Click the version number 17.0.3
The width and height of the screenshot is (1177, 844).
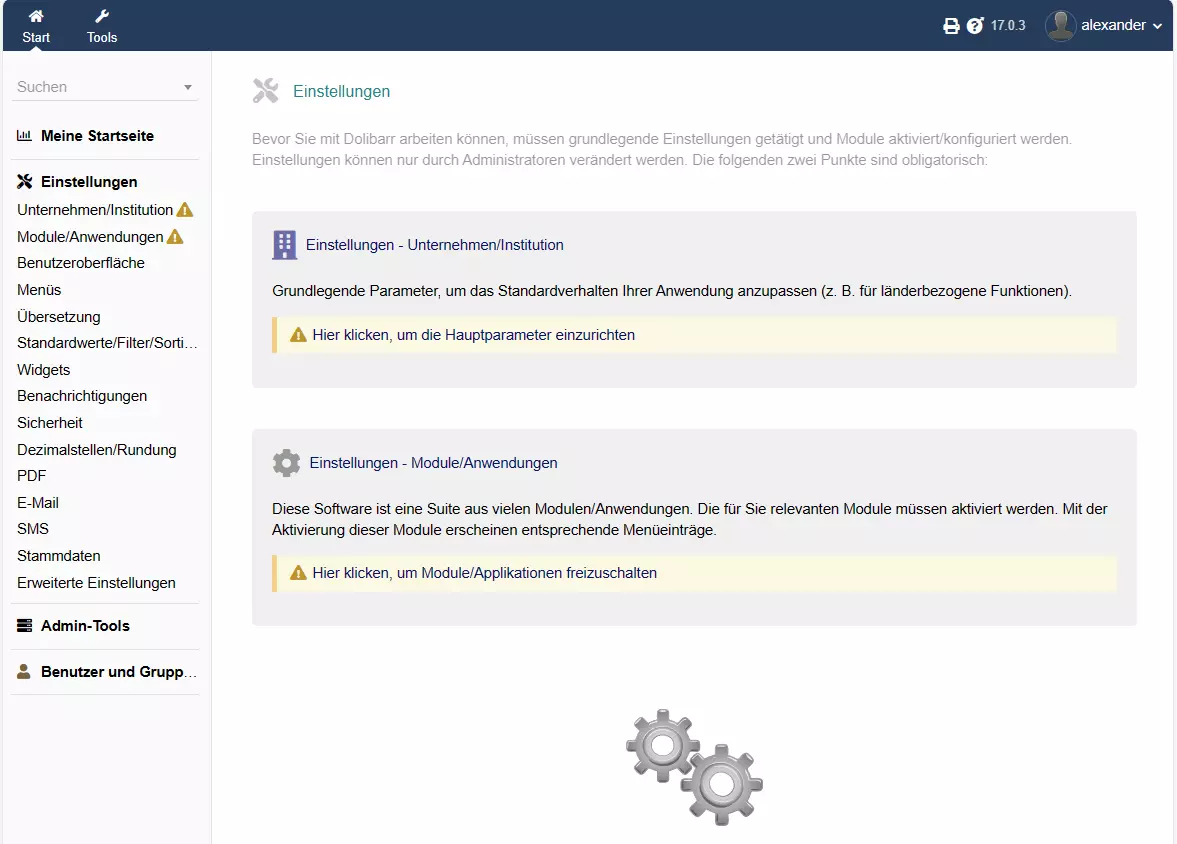[x=1008, y=26]
